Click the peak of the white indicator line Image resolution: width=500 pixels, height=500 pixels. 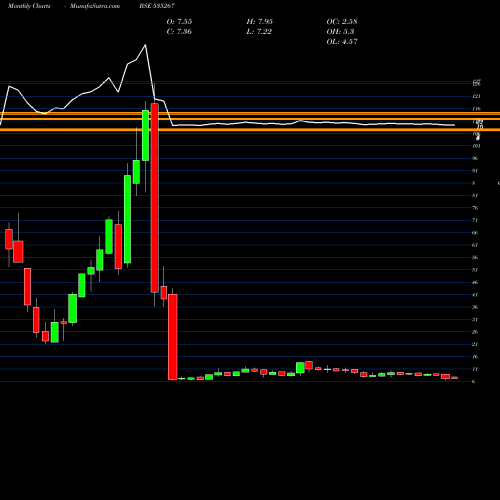click(145, 45)
